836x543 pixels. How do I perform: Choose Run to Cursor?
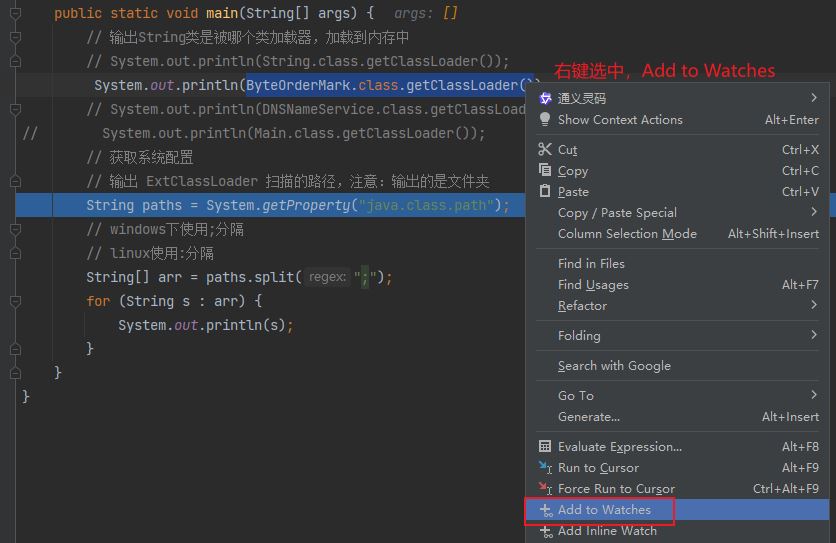677,468
